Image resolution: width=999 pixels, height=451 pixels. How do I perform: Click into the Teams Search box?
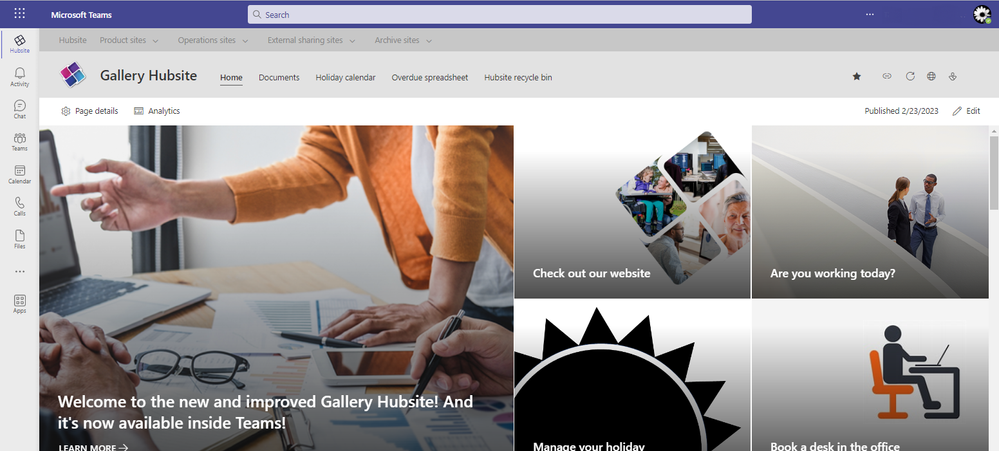500,14
